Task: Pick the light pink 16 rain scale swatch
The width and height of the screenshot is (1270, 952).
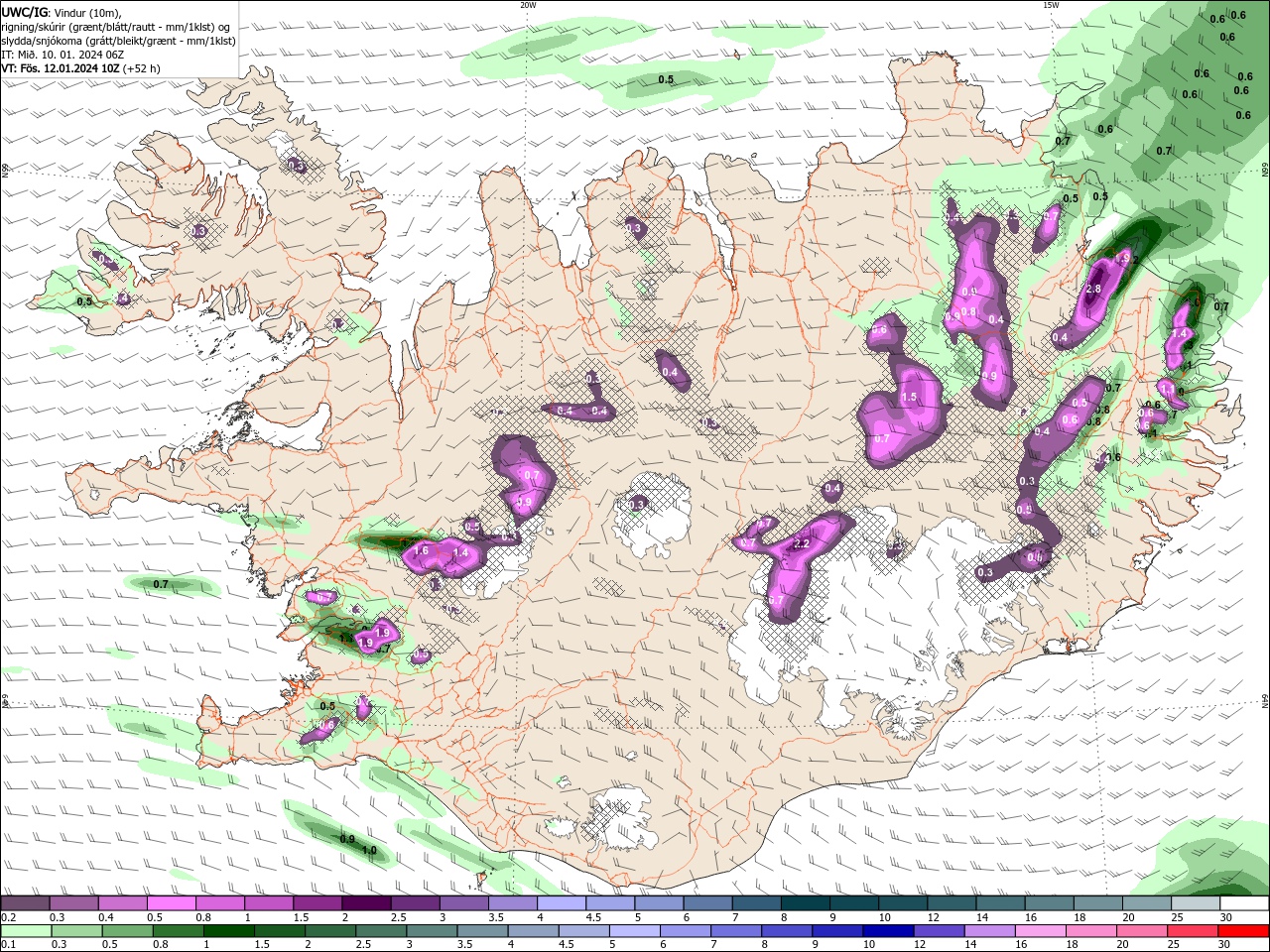Action: click(x=1040, y=931)
